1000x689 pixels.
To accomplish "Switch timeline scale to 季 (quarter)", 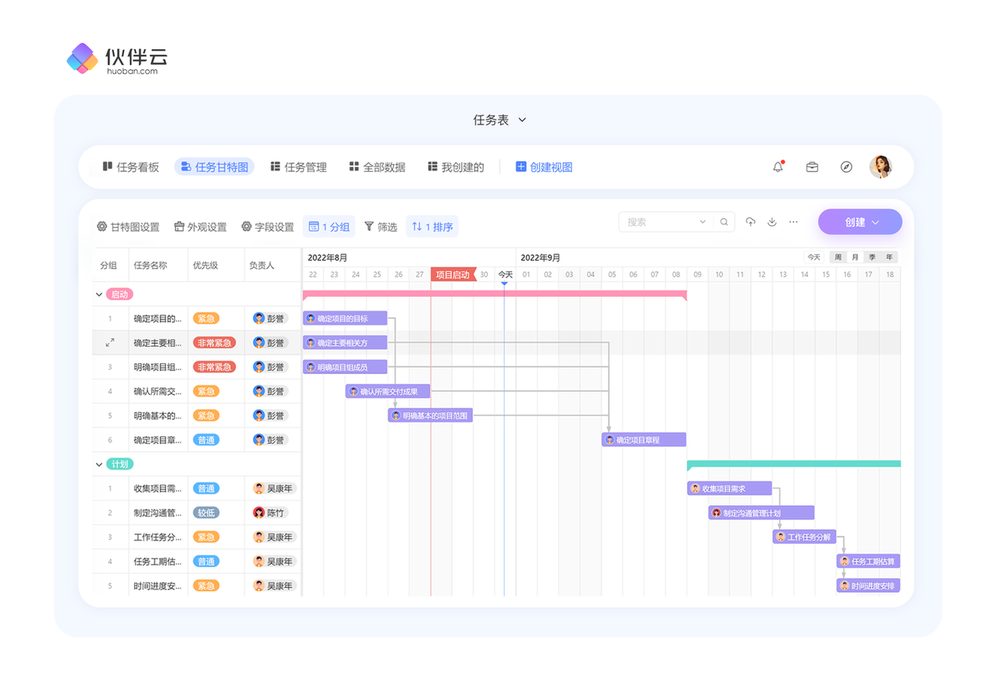I will (871, 257).
